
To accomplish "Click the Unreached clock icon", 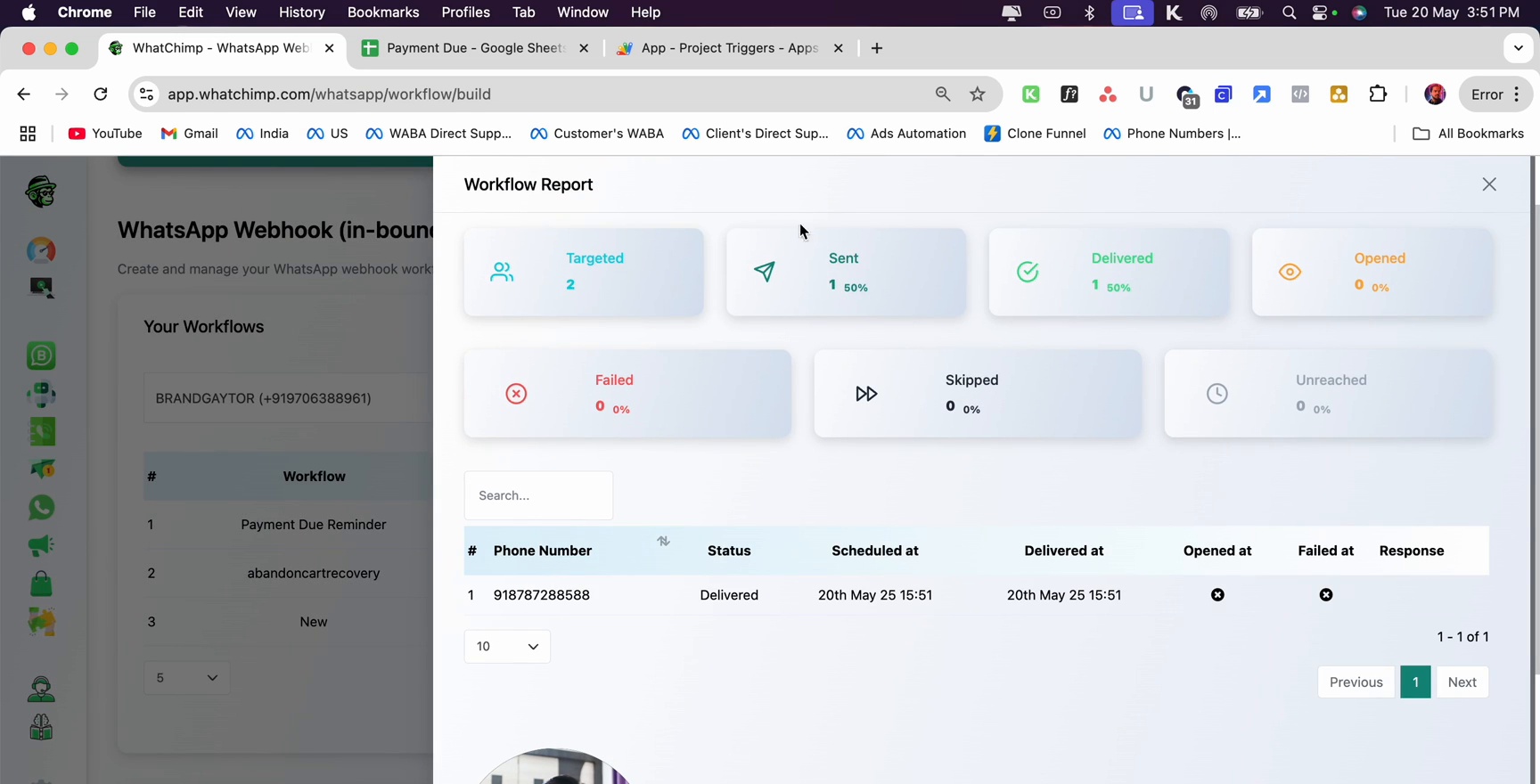I will click(x=1216, y=394).
